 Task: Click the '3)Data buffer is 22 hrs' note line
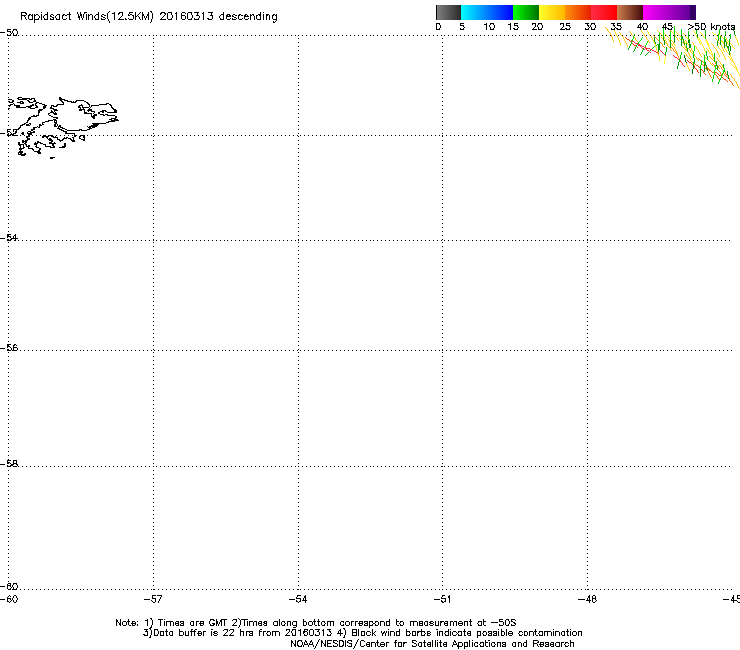tap(362, 633)
